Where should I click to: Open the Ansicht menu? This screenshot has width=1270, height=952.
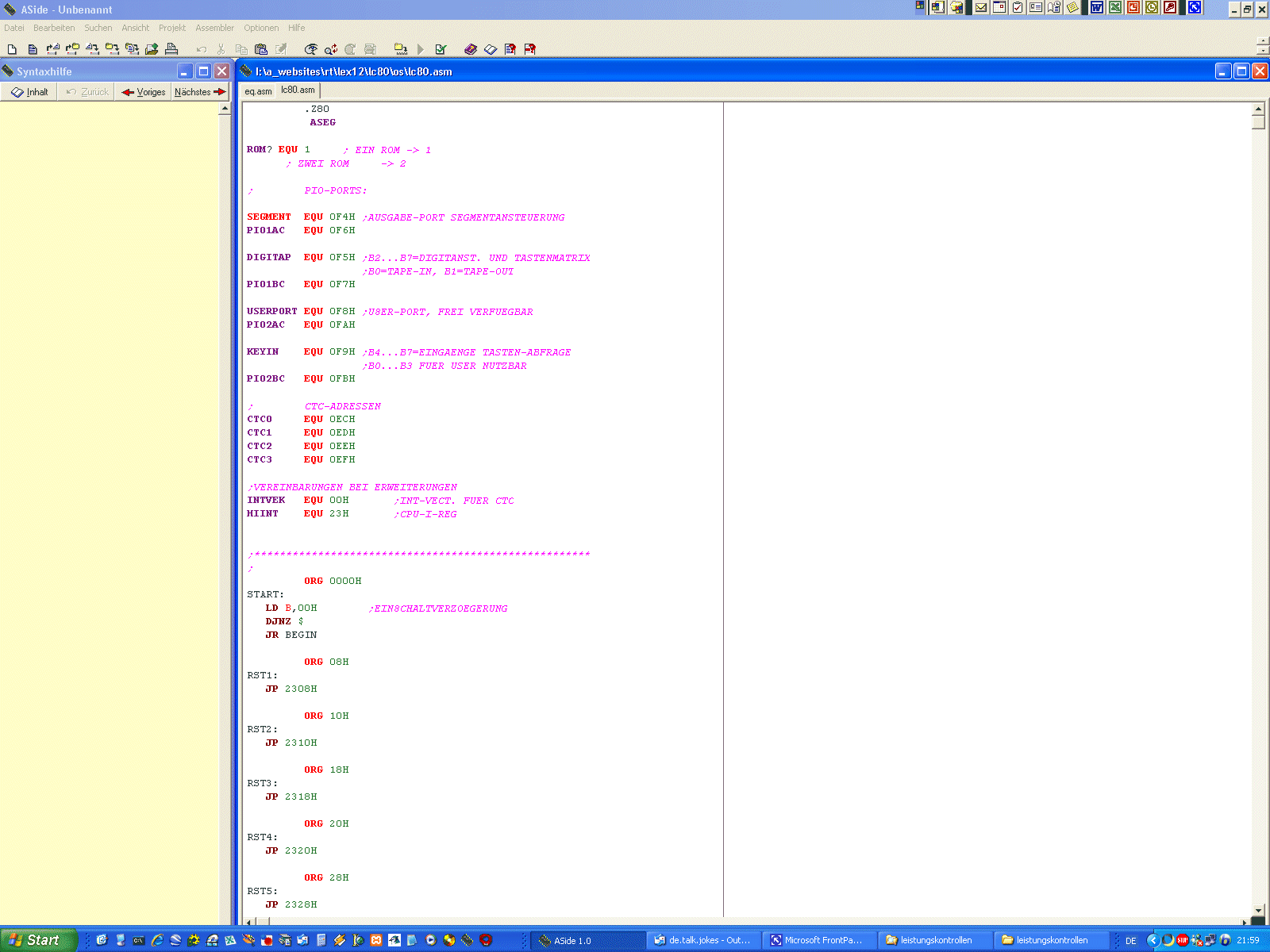pos(136,28)
